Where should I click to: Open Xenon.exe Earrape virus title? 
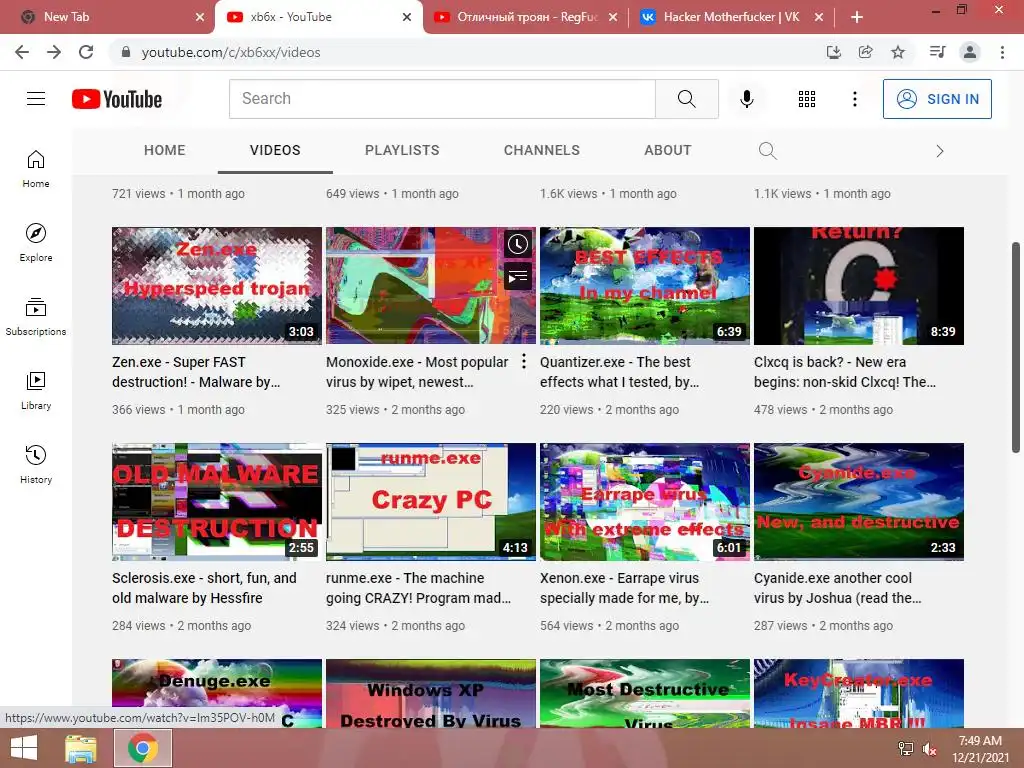click(624, 588)
